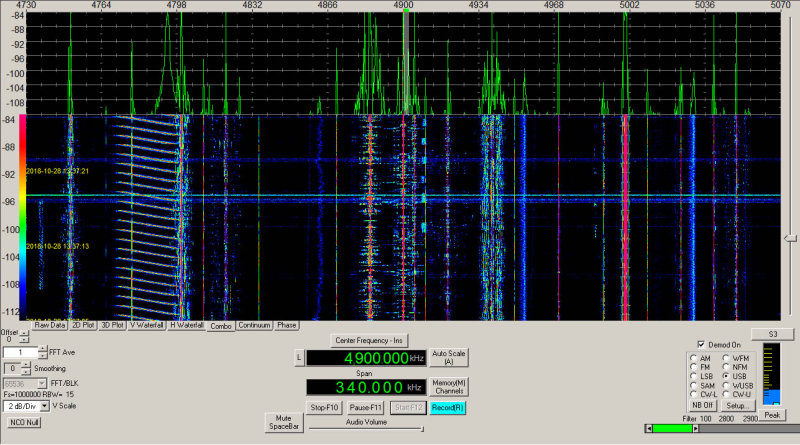Decrement the FFT Ave value
The height and width of the screenshot is (445, 800).
point(42,355)
